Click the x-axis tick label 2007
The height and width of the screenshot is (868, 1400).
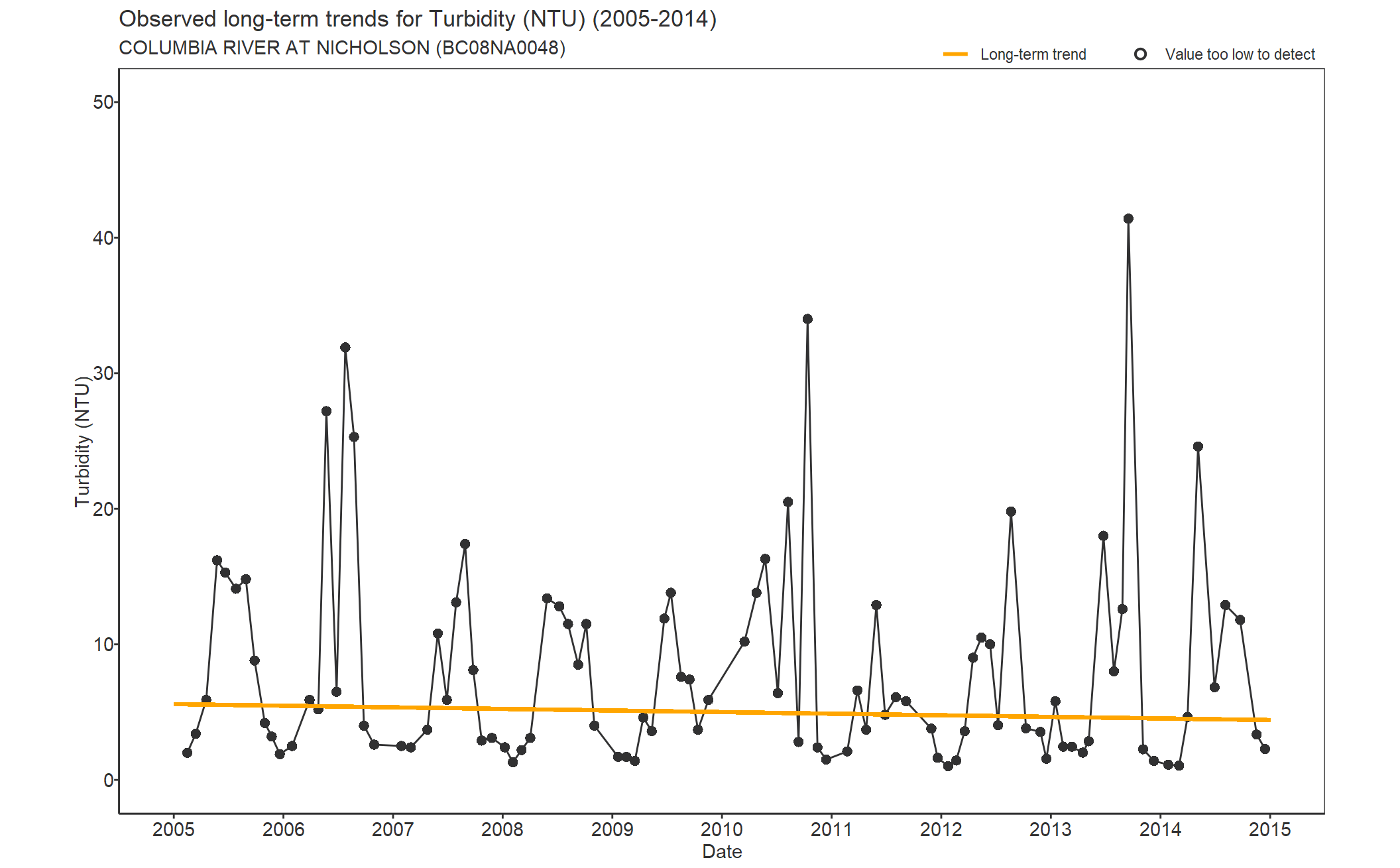[x=392, y=830]
